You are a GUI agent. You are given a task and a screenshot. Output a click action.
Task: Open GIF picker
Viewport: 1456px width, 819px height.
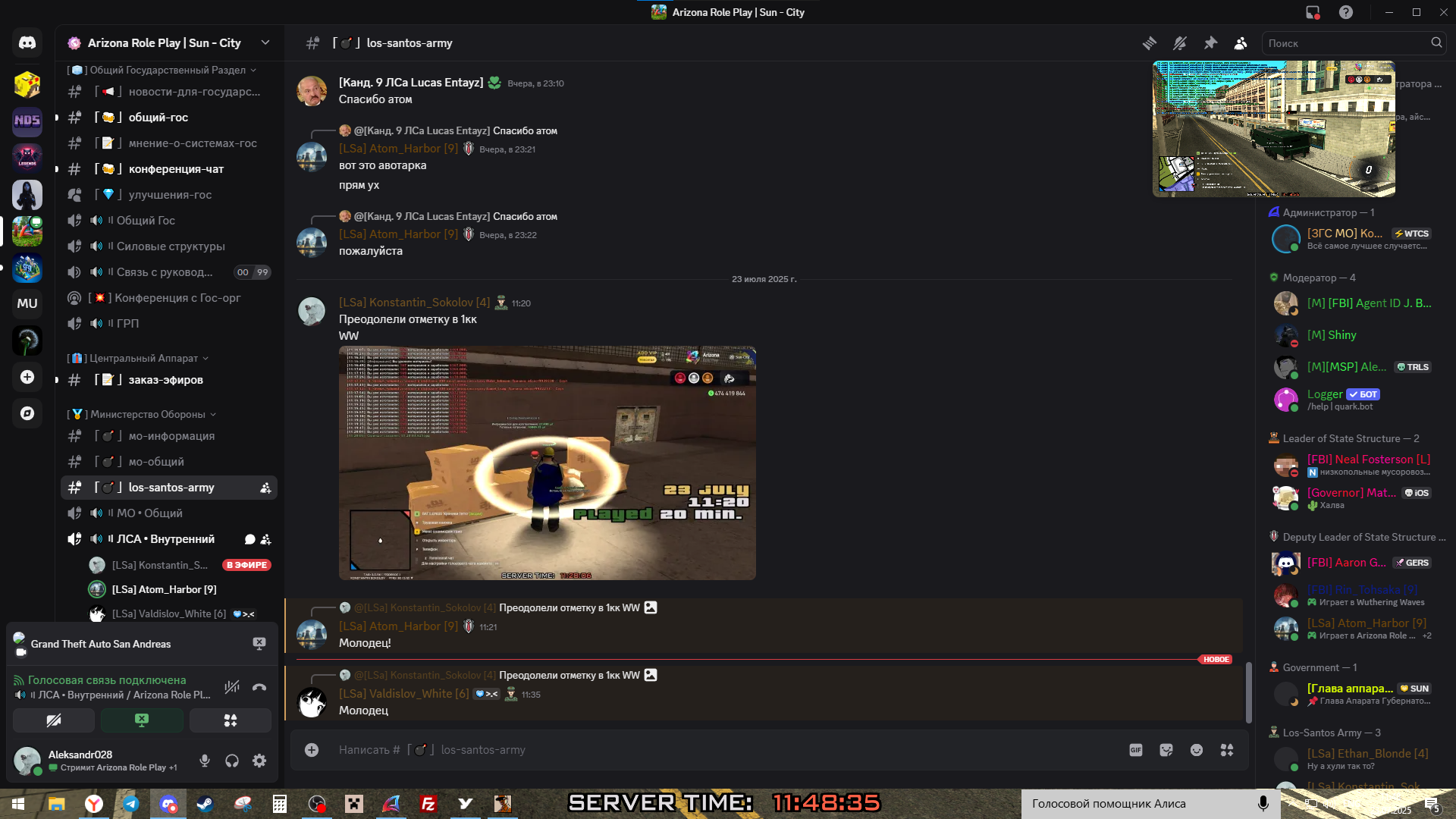tap(1136, 750)
